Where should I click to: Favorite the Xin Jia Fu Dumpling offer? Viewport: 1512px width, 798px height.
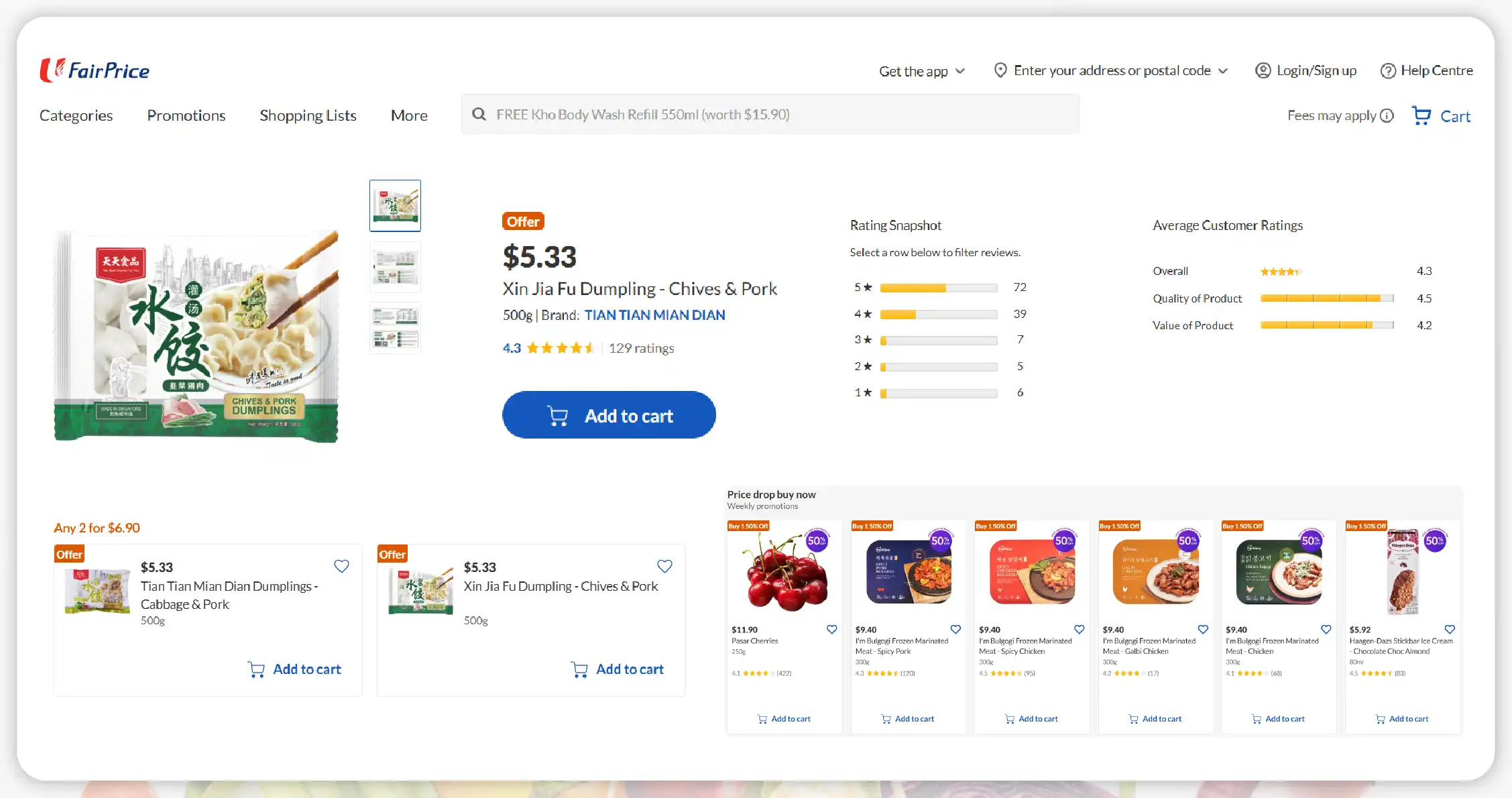[664, 566]
